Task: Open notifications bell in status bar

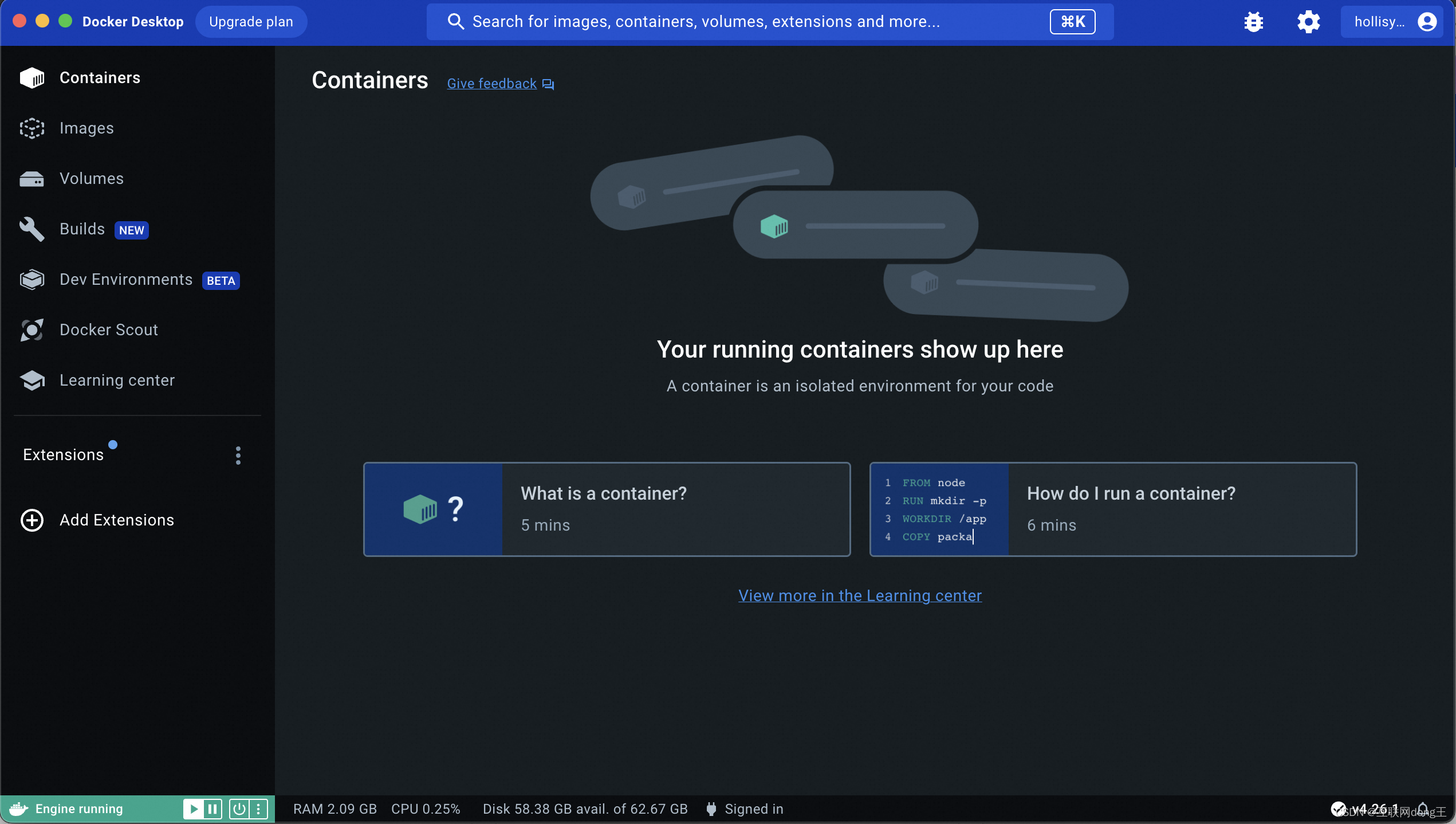Action: (x=1423, y=809)
